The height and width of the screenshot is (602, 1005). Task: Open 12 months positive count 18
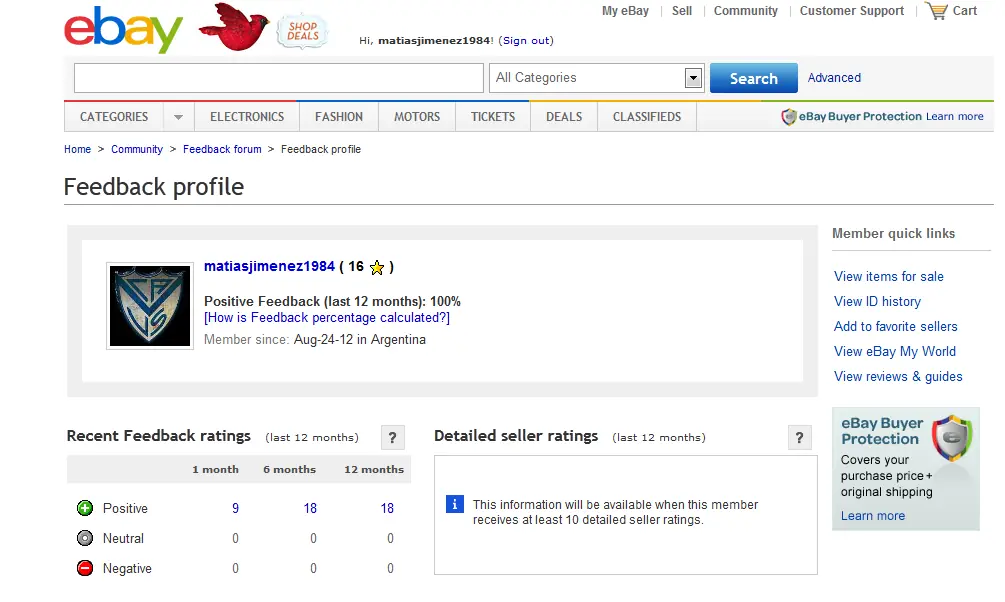[387, 508]
